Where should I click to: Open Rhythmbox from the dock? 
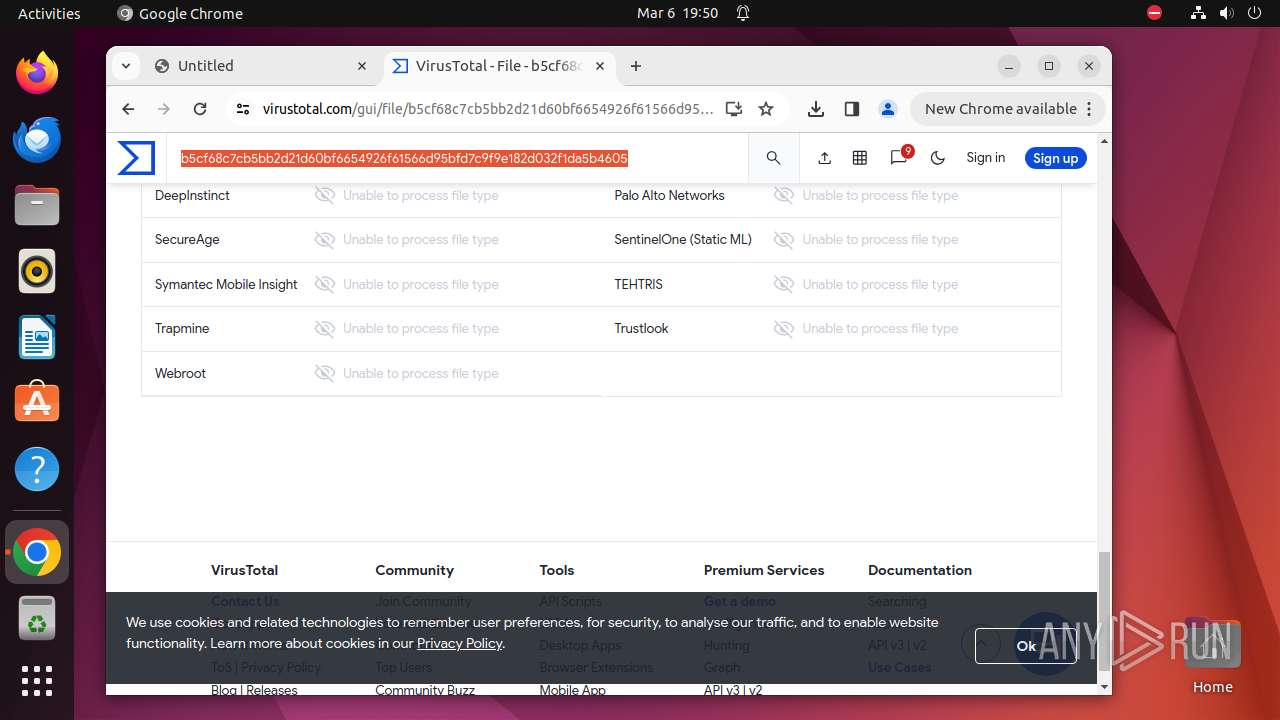click(37, 271)
